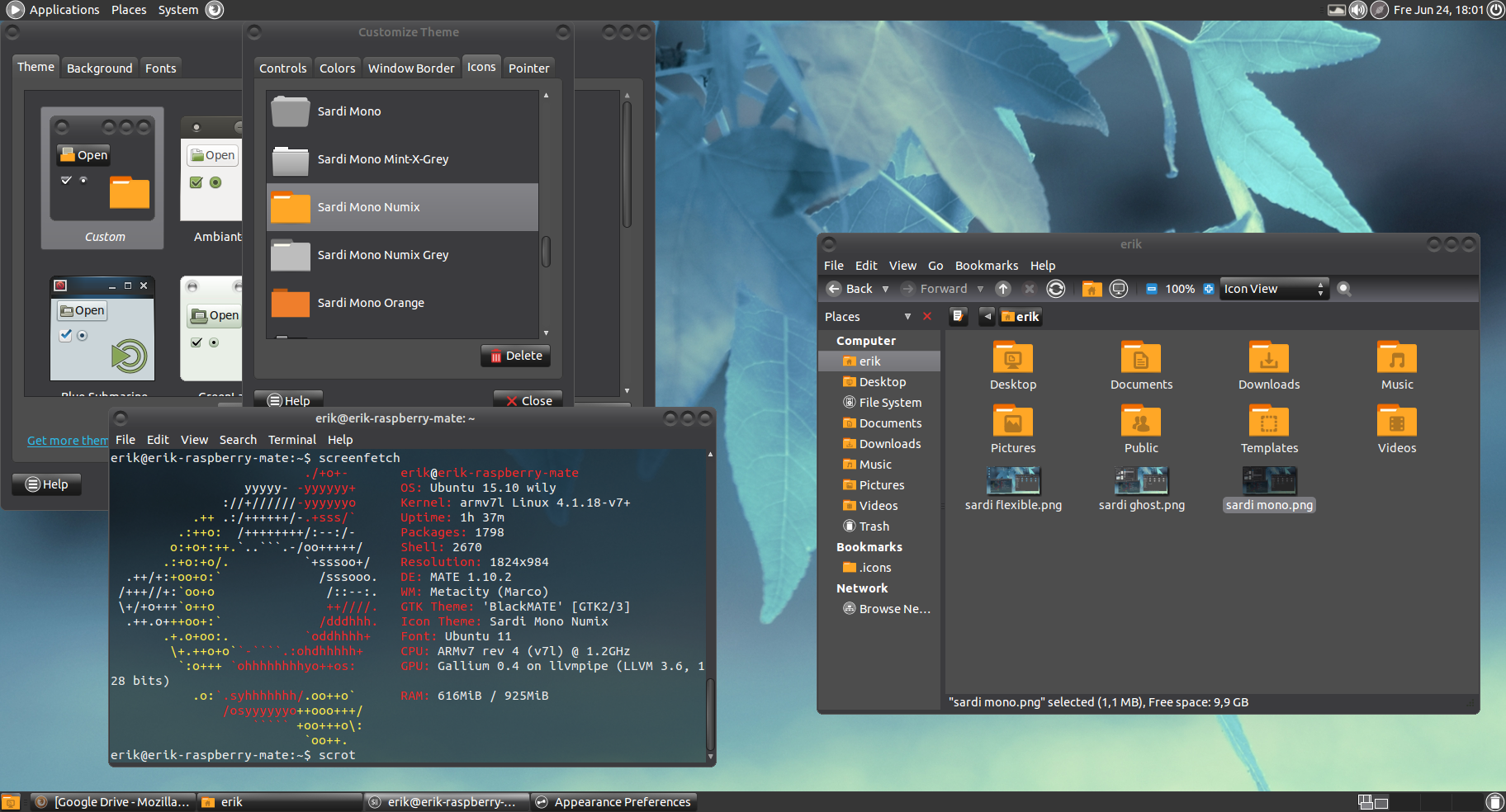
Task: Zoom in with the plus icon
Action: click(x=1209, y=289)
